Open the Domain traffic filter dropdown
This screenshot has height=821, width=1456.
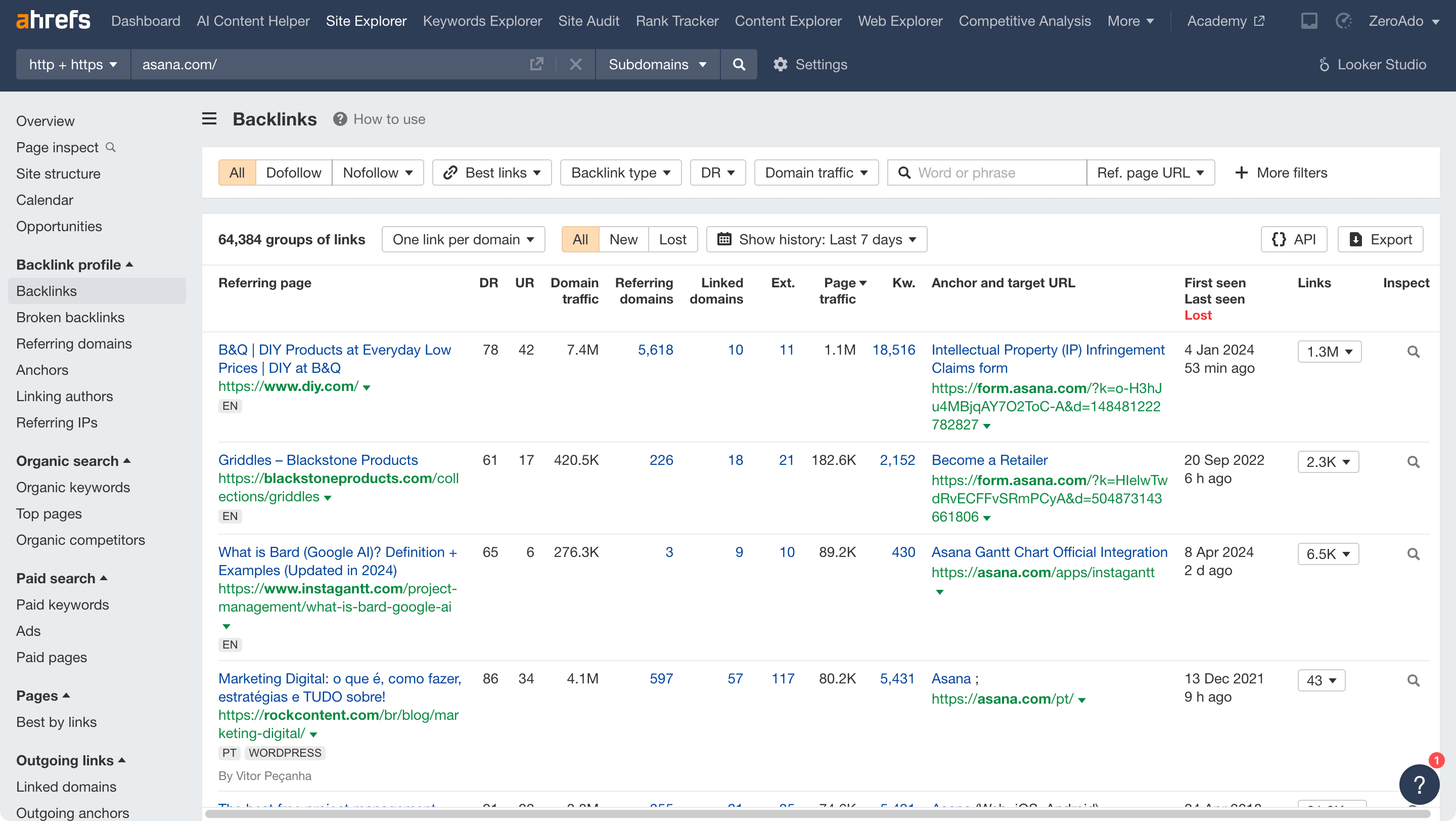tap(816, 172)
